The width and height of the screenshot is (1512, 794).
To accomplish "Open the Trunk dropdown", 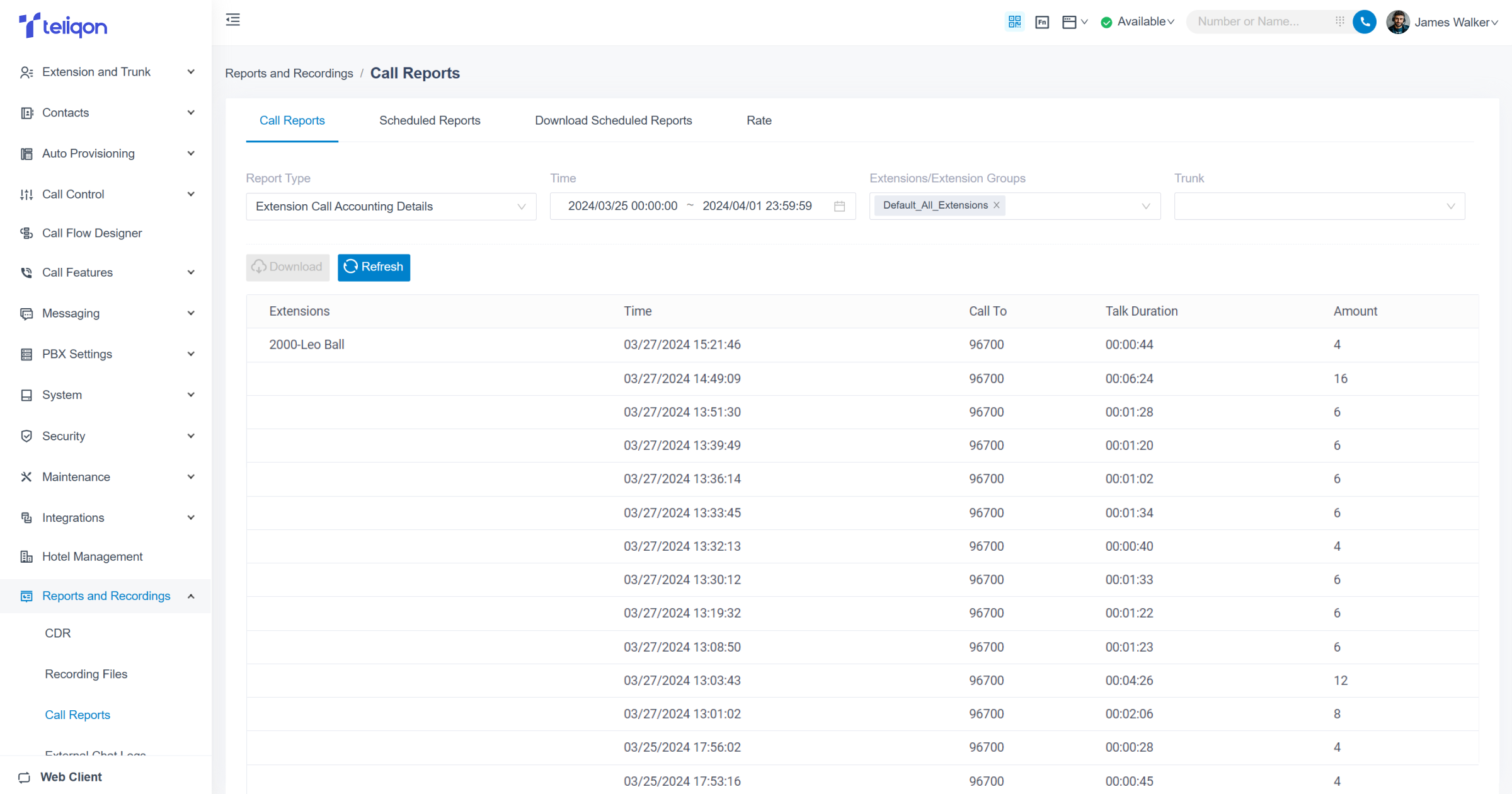I will [1319, 207].
